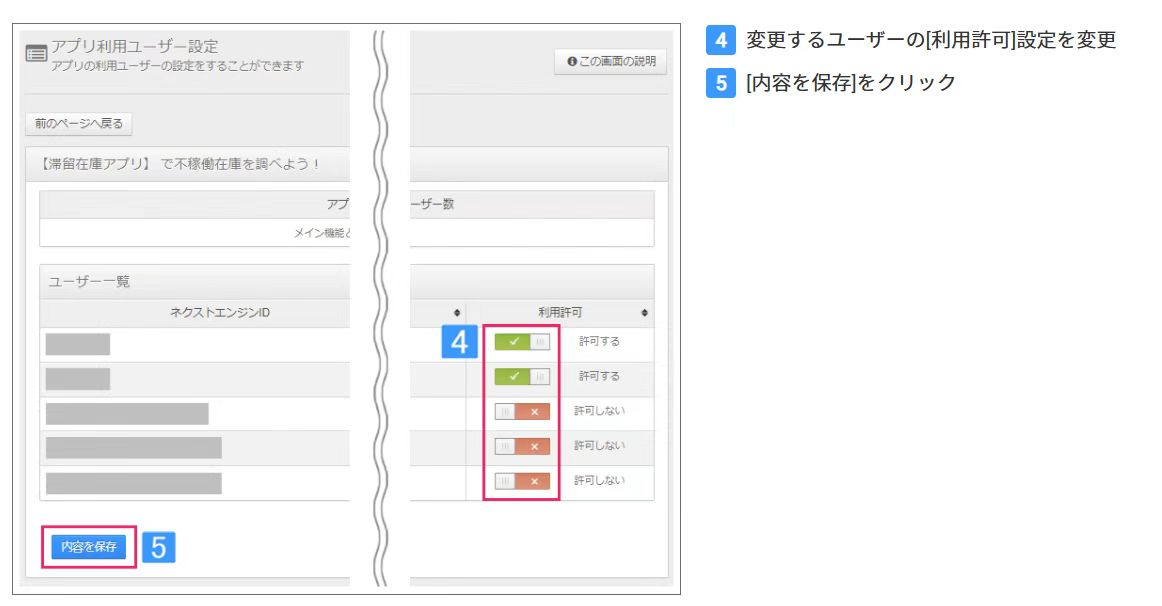Switch fourth user's 許可しない toggle on
The width and height of the screenshot is (1162, 606).
522,446
